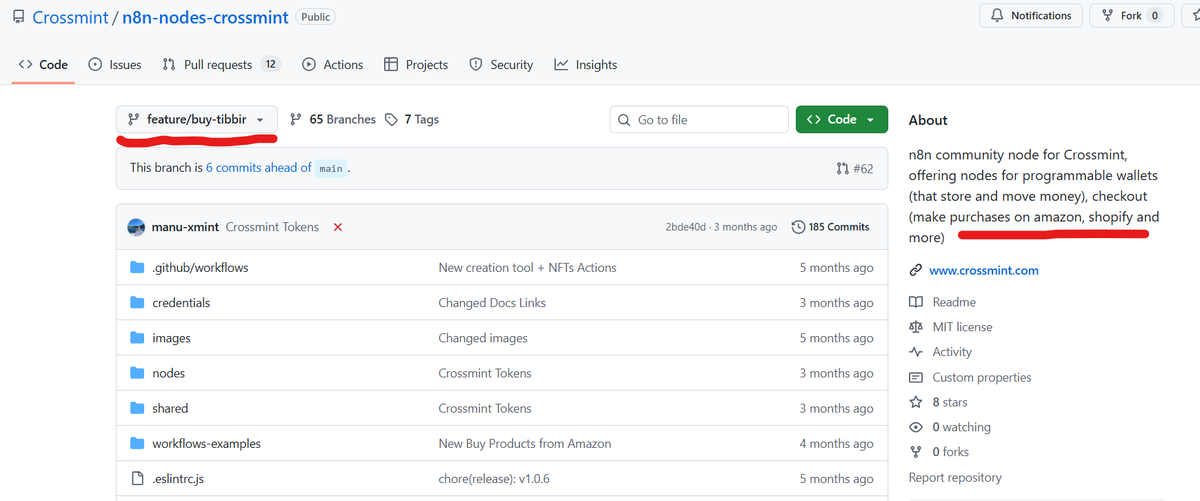Open commit 'Changed Docs Links'

pyautogui.click(x=492, y=303)
